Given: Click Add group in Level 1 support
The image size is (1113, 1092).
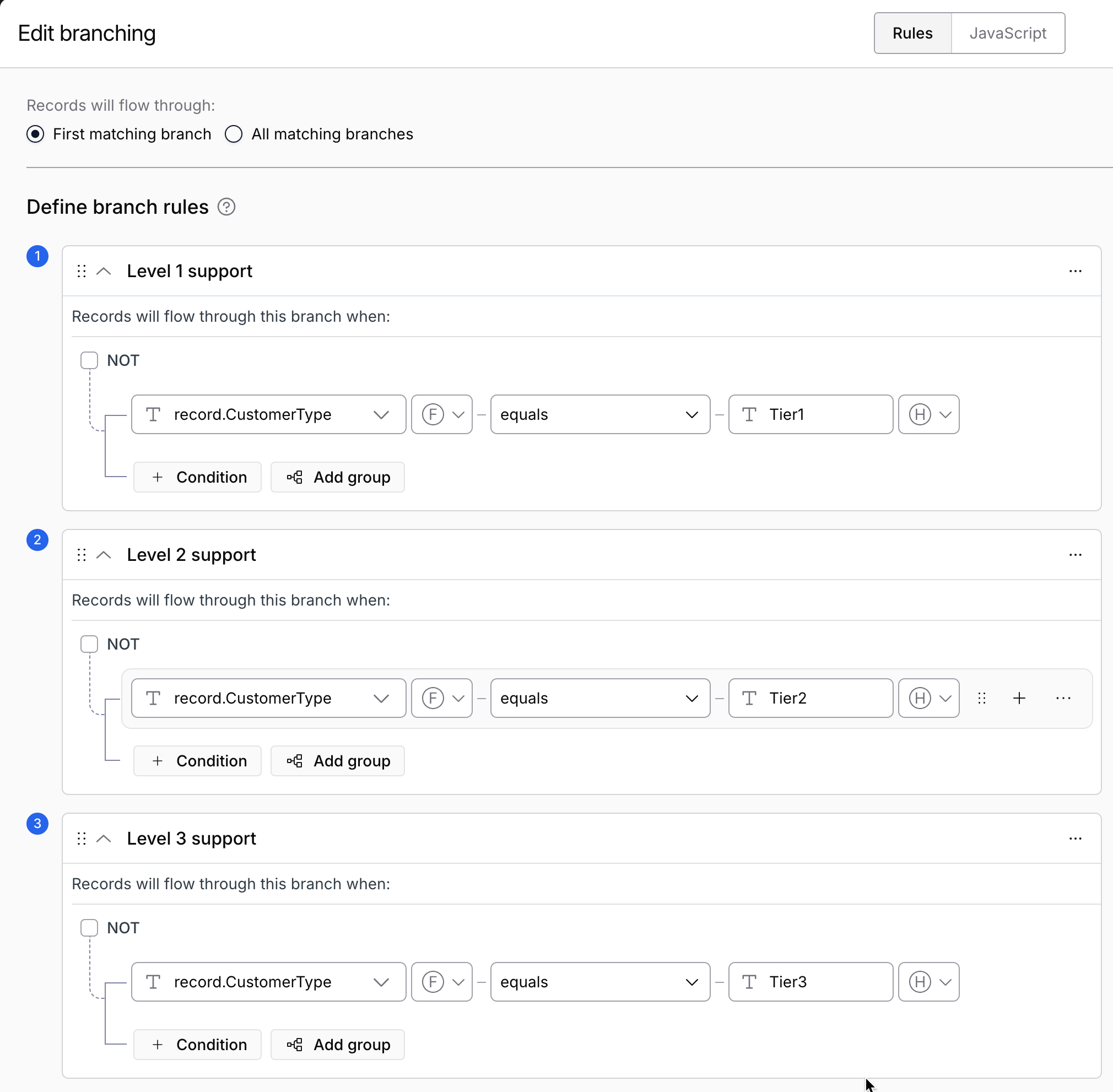Looking at the screenshot, I should coord(338,478).
